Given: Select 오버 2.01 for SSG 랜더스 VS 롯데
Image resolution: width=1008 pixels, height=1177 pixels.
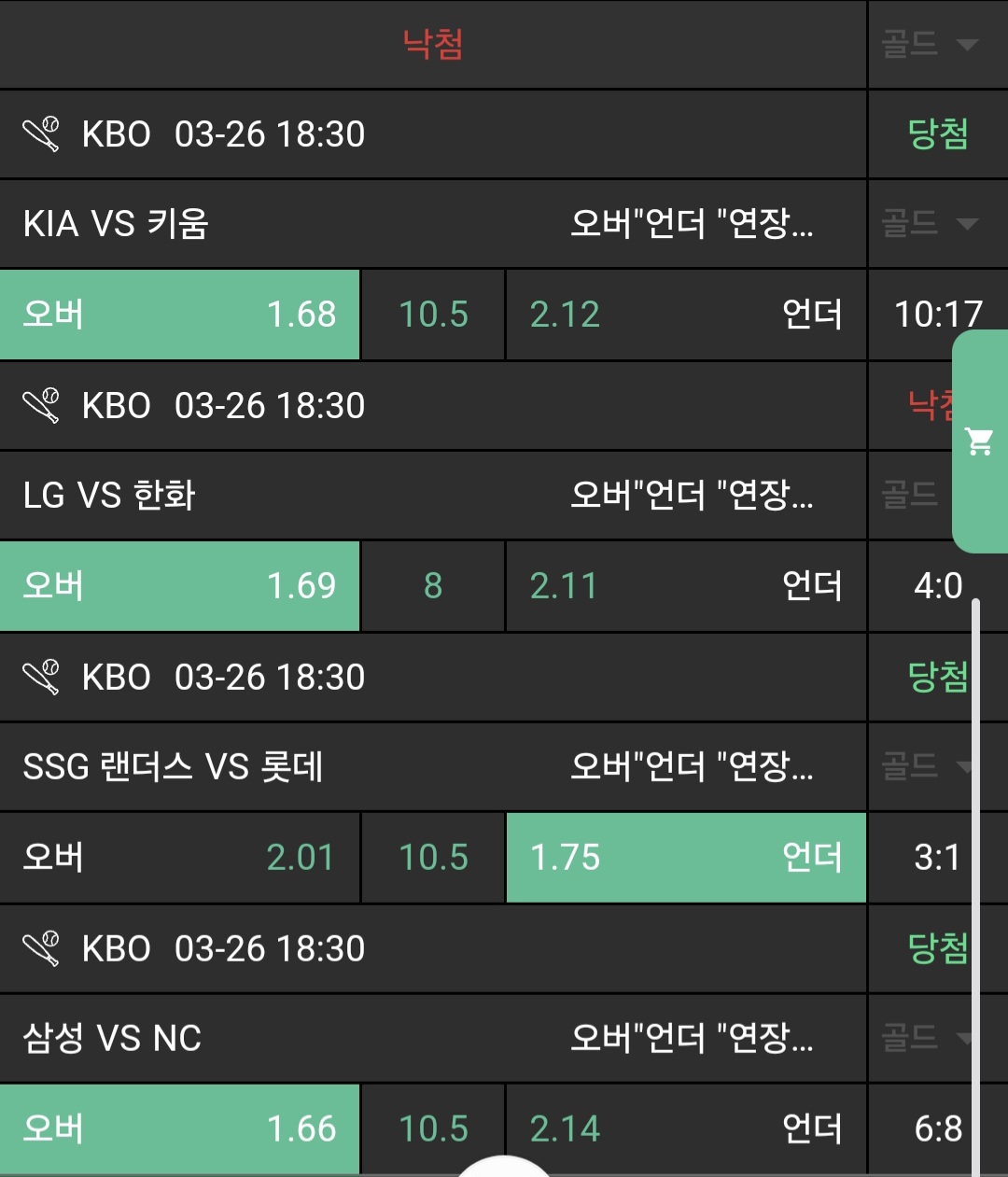Looking at the screenshot, I should point(179,858).
